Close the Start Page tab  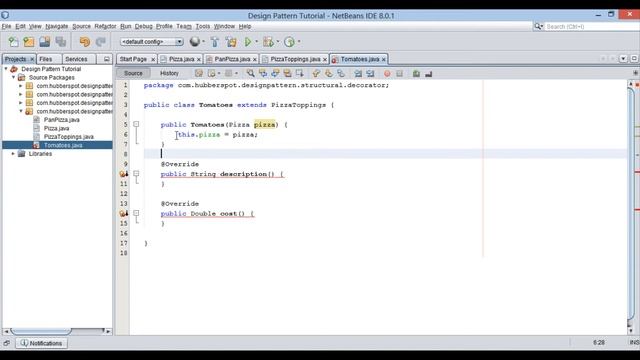tap(153, 60)
